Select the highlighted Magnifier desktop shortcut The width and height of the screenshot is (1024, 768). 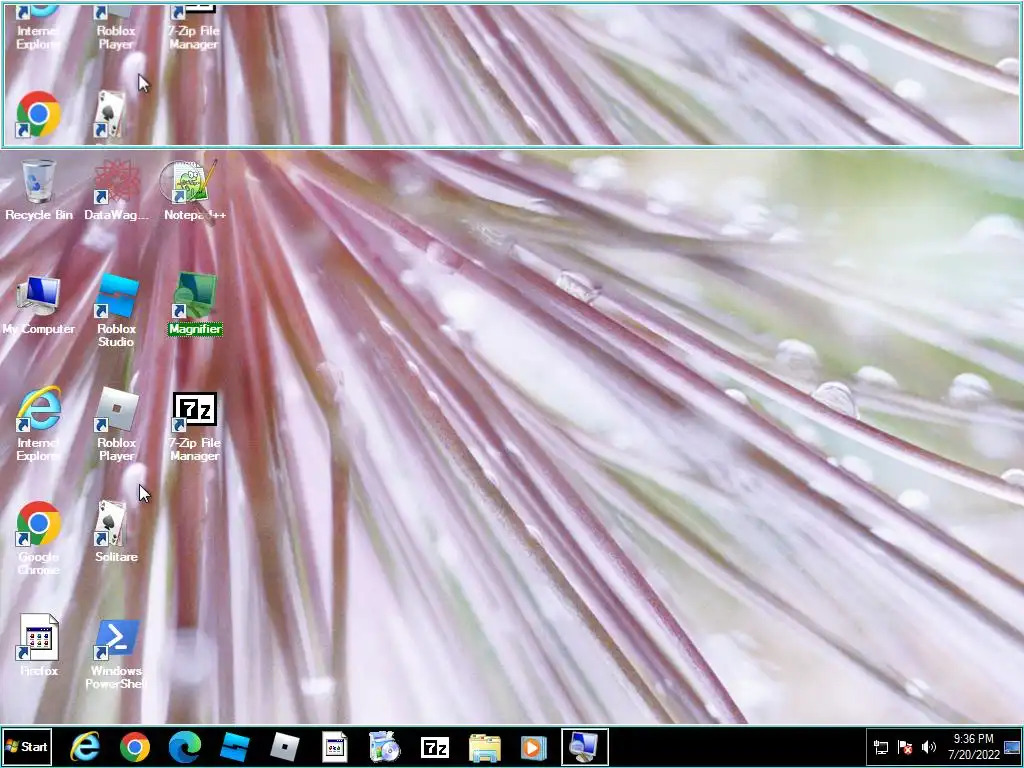point(194,305)
